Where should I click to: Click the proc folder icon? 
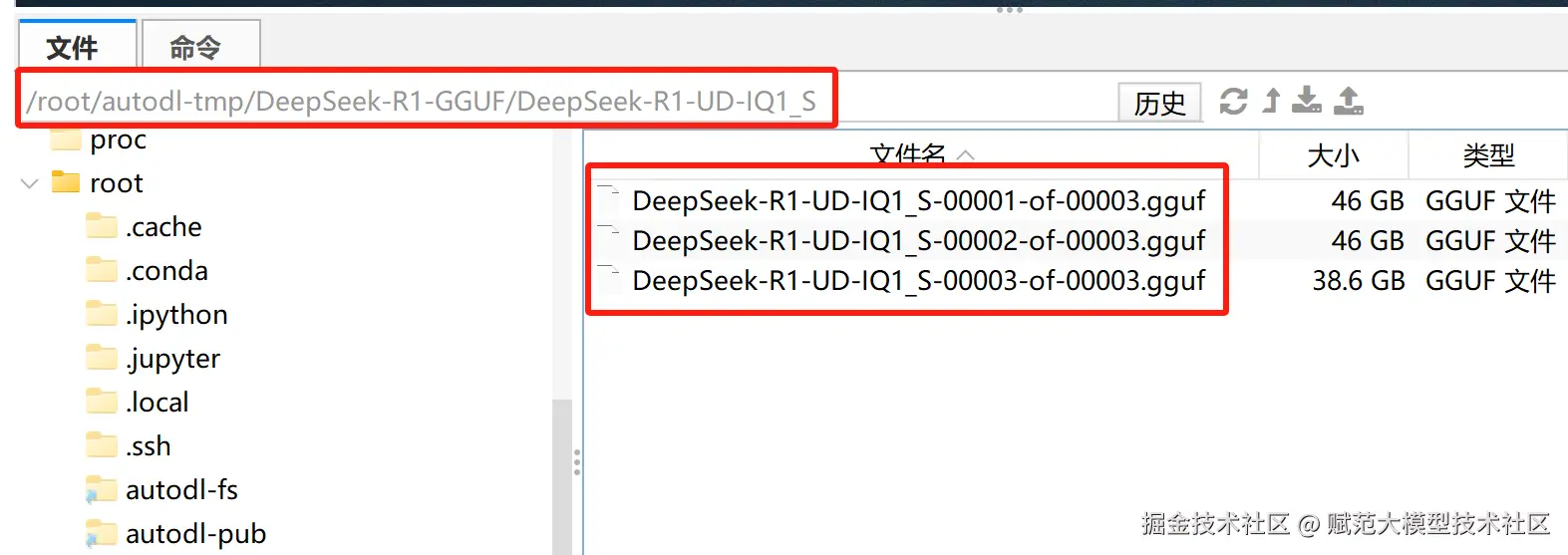point(66,139)
